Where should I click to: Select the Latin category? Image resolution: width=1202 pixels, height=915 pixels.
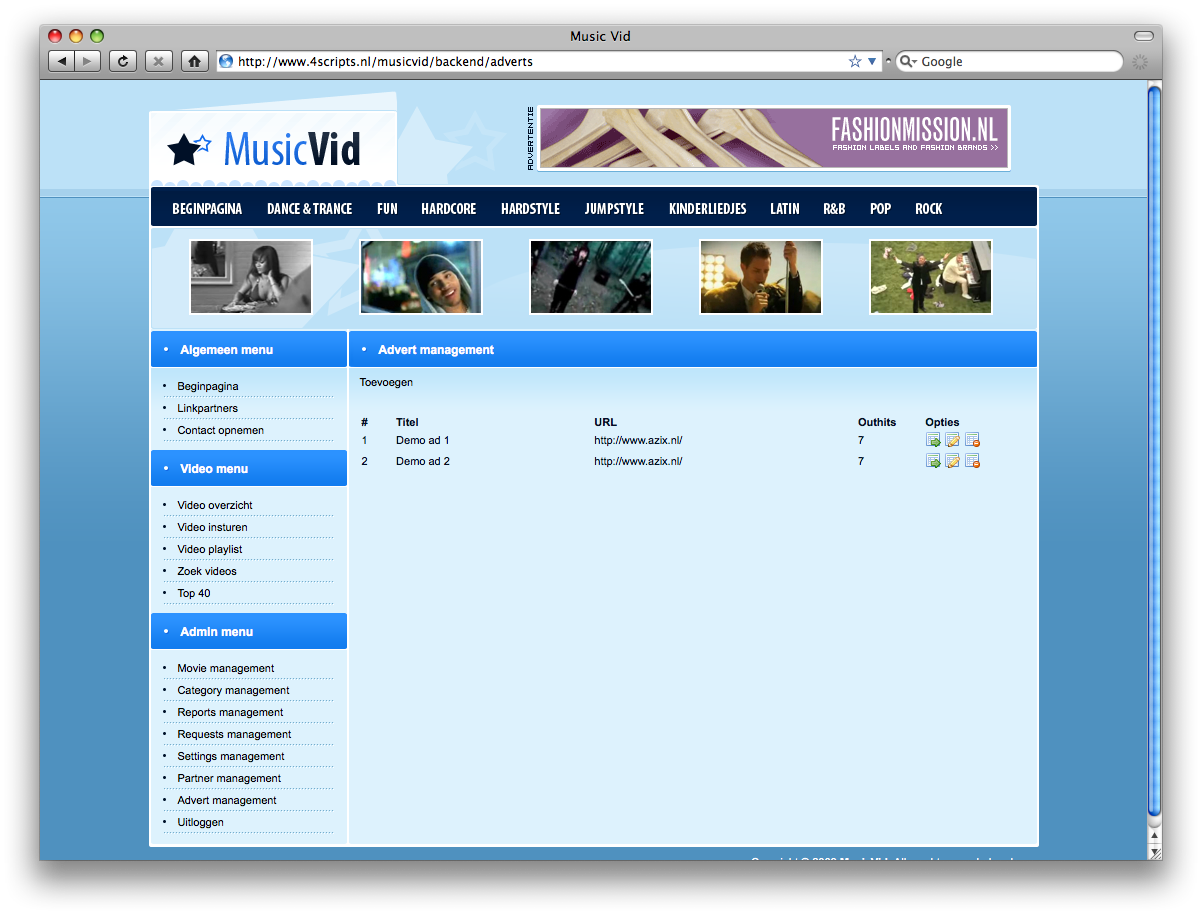pyautogui.click(x=784, y=209)
